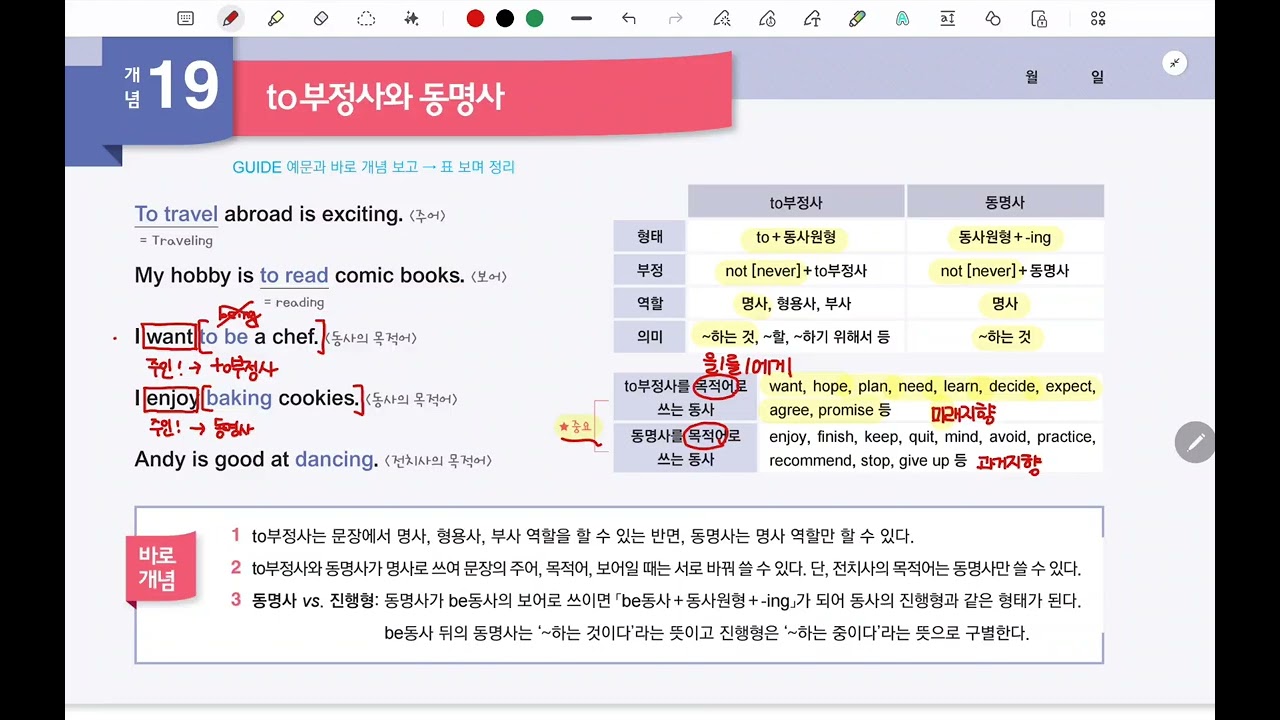Open the four-squares more tools menu
The image size is (1280, 720).
click(x=1098, y=18)
